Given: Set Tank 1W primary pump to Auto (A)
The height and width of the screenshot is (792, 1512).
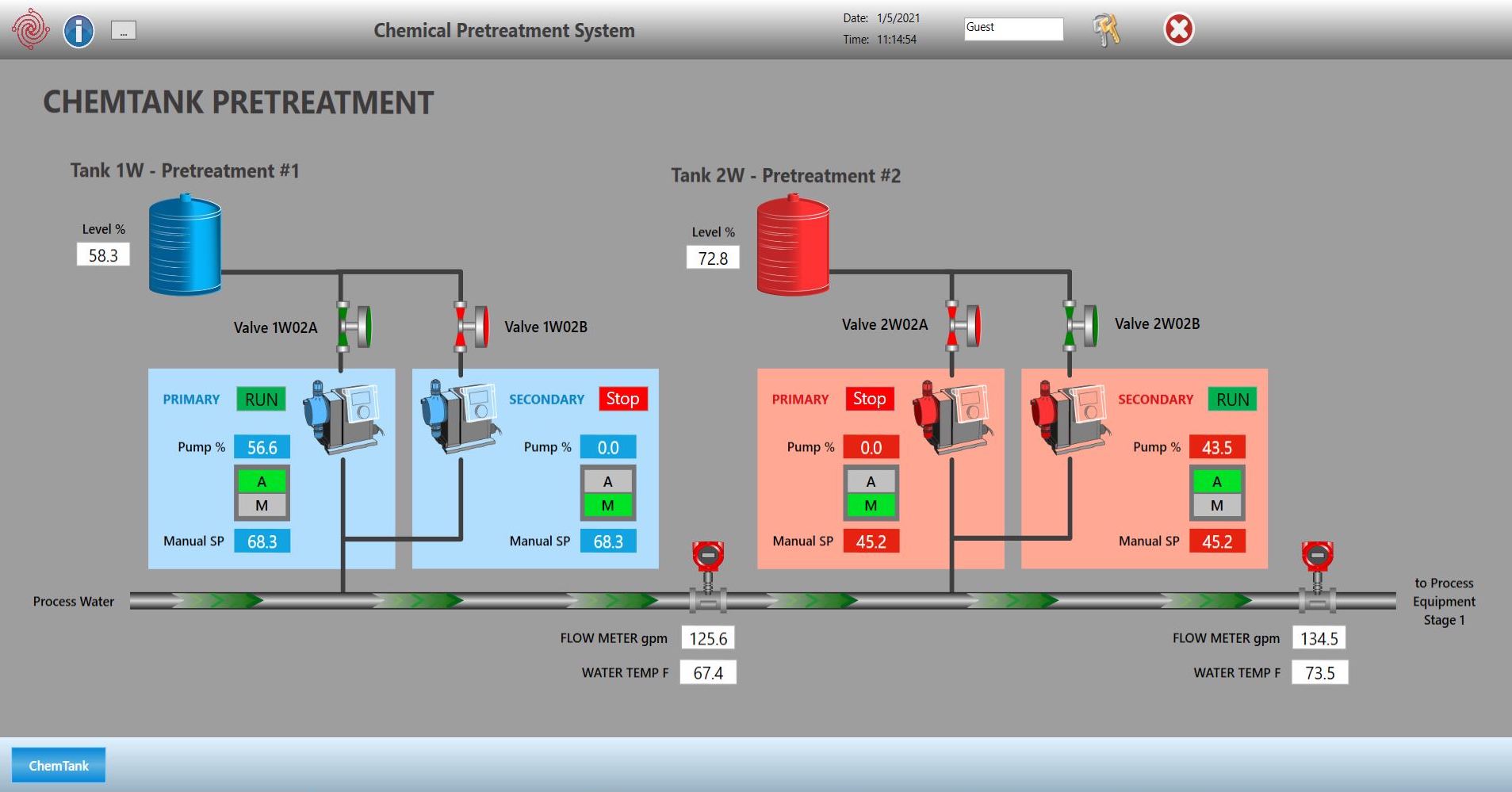Looking at the screenshot, I should 262,481.
